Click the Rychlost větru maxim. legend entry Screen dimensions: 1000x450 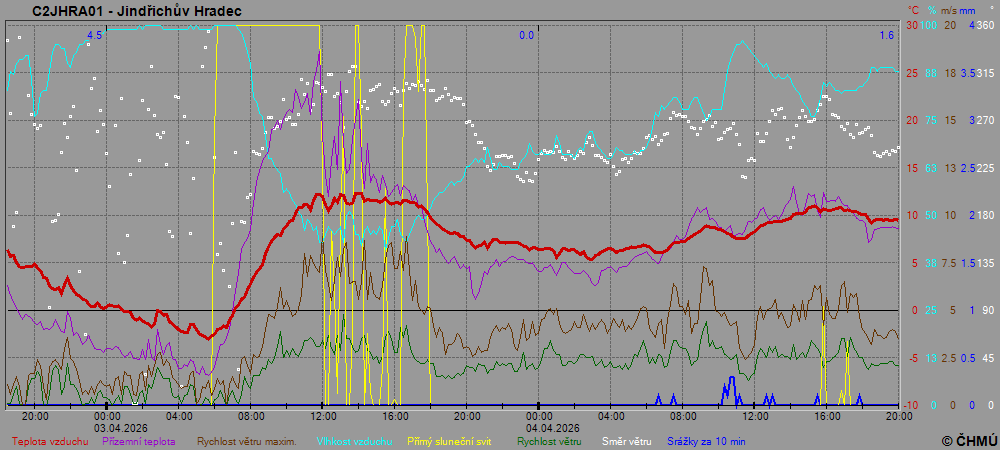[x=247, y=441]
